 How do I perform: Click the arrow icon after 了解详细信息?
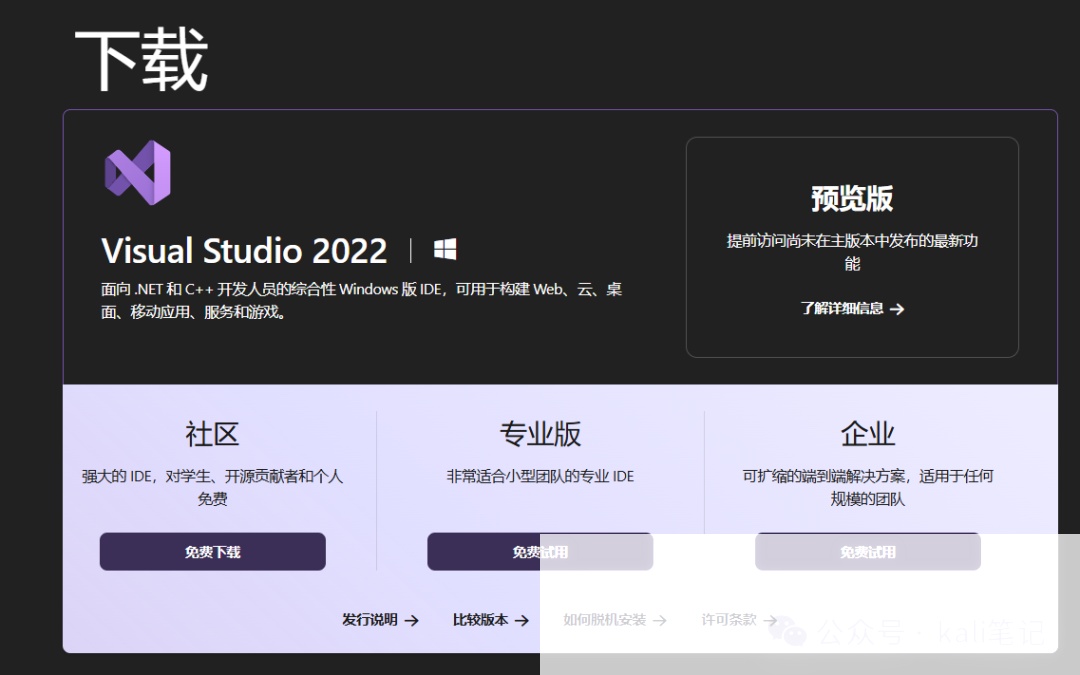[897, 309]
